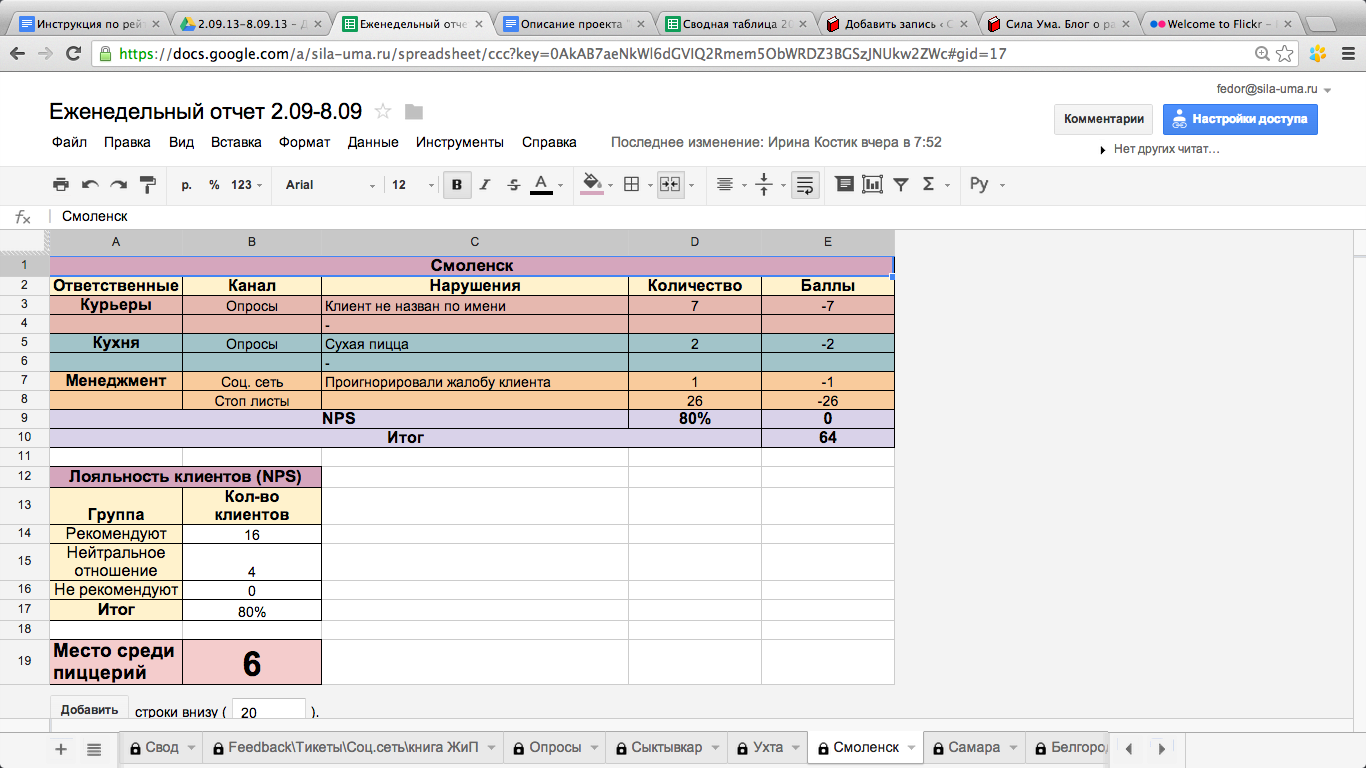Add a new sheet with plus icon
Image resolution: width=1366 pixels, height=768 pixels.
[61, 748]
